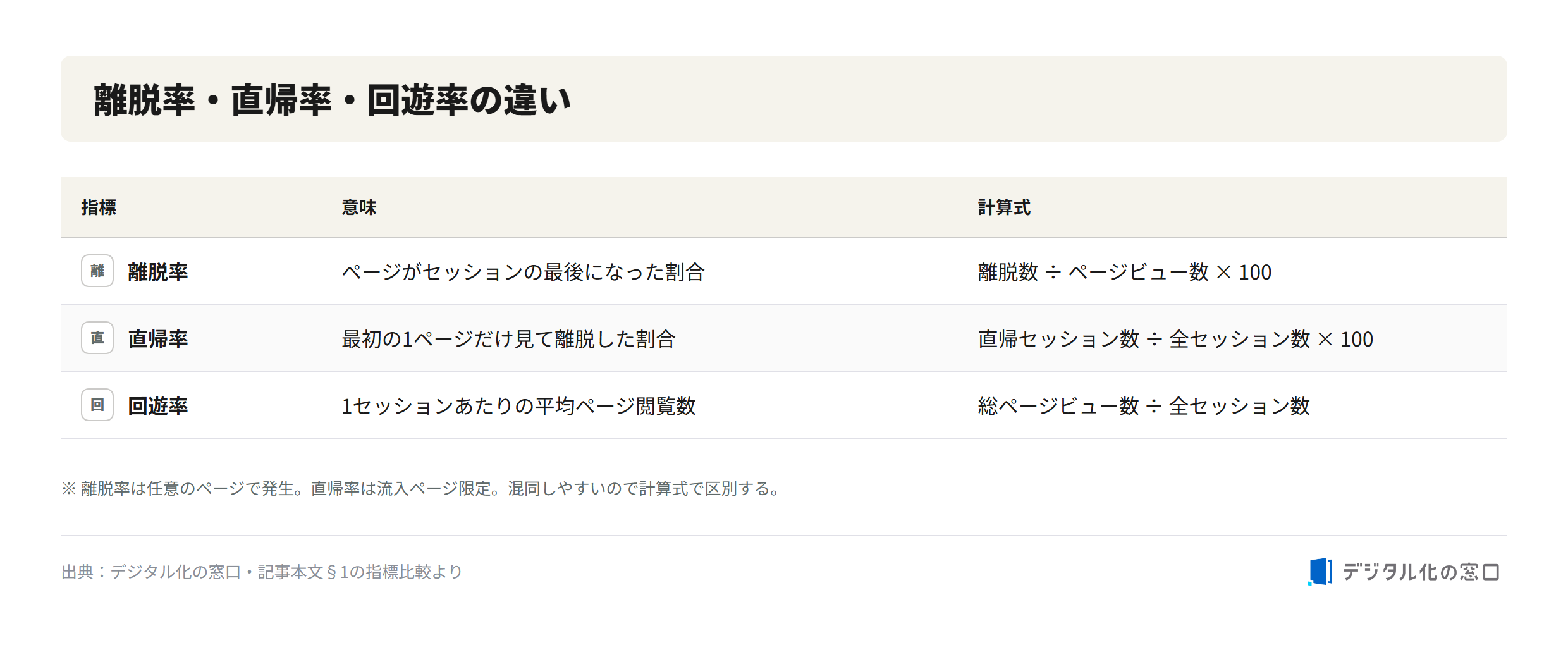Select the 直帰率 row label

point(158,339)
